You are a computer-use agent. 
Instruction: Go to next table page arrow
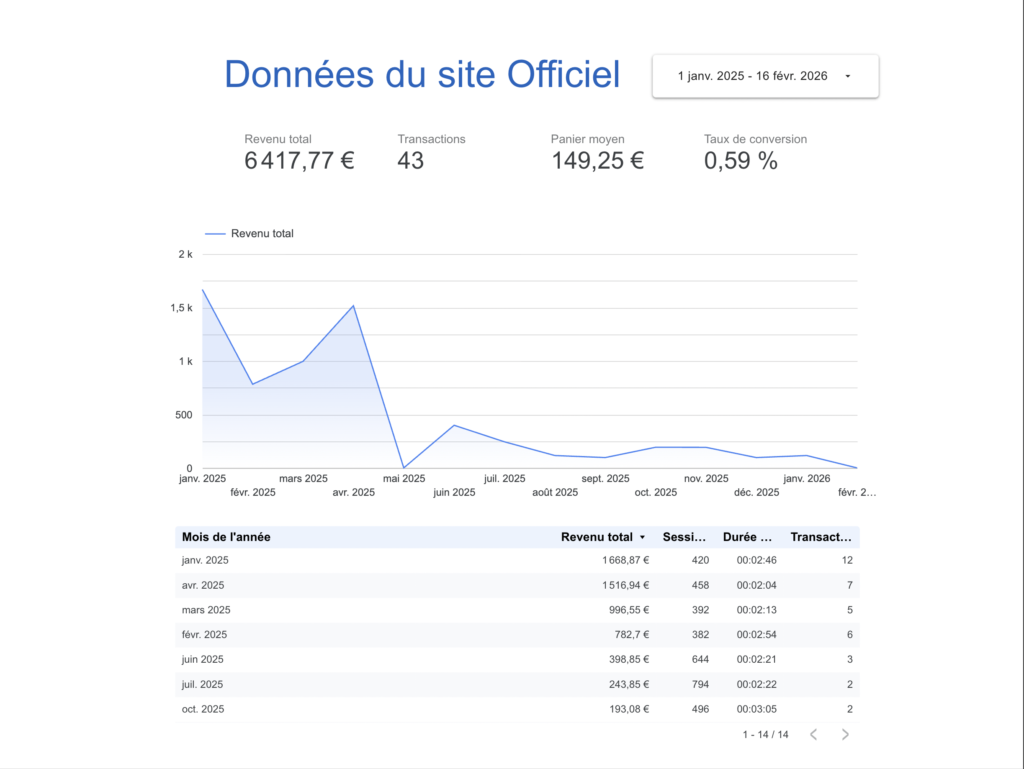(x=845, y=735)
